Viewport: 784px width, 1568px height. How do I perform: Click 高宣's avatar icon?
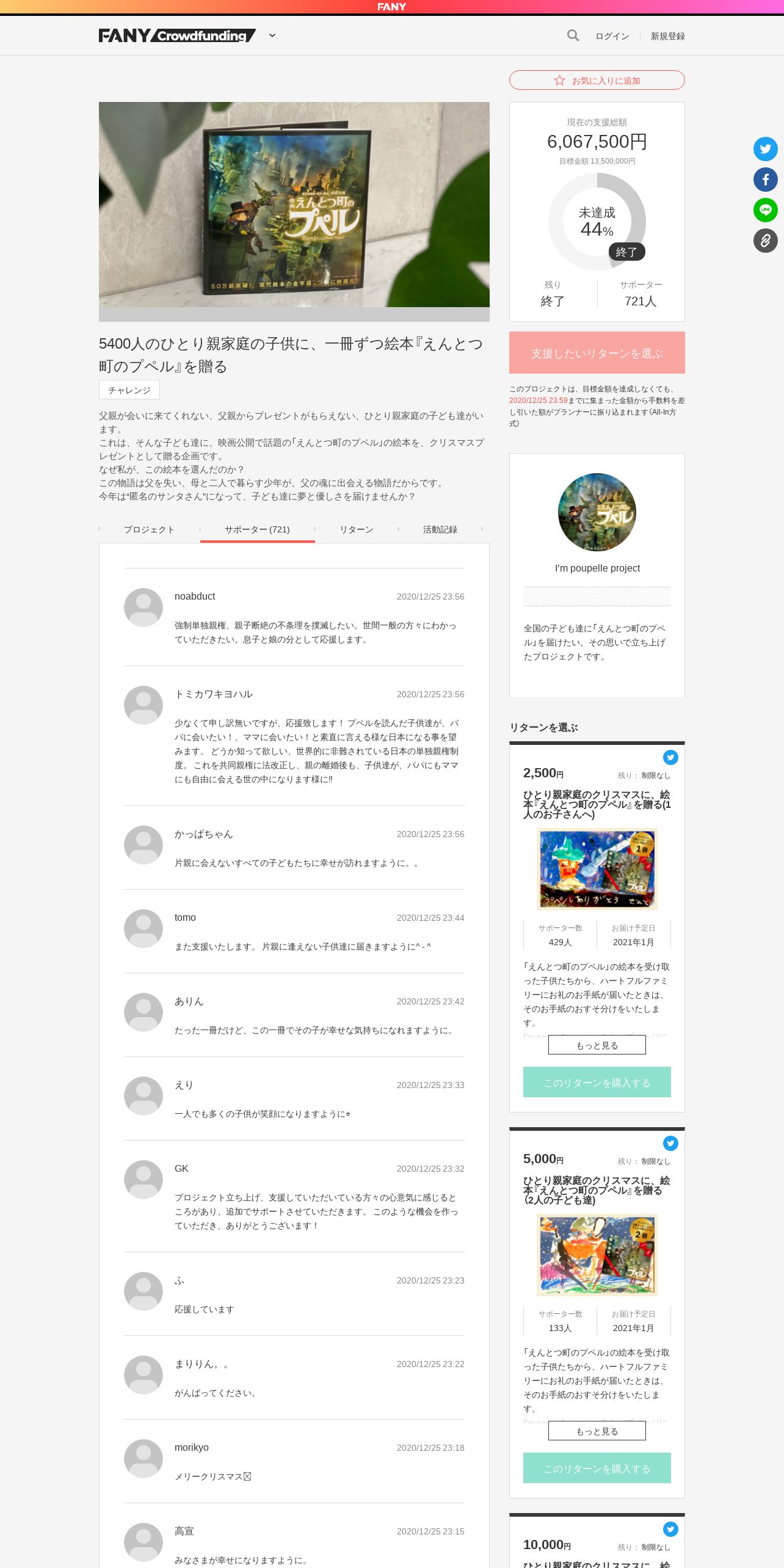click(143, 1542)
